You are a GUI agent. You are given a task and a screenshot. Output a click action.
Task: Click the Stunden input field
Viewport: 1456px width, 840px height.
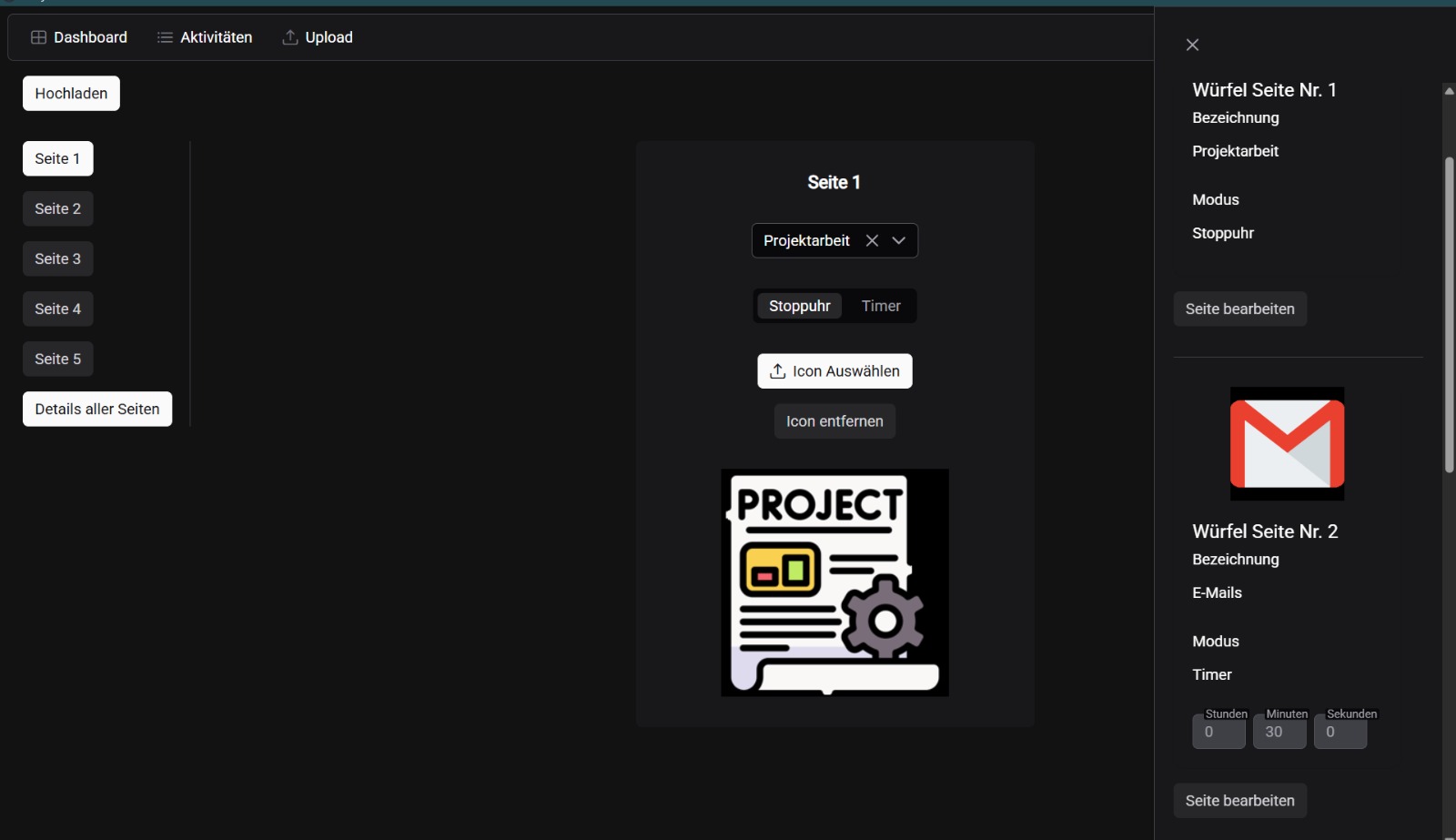(1218, 732)
